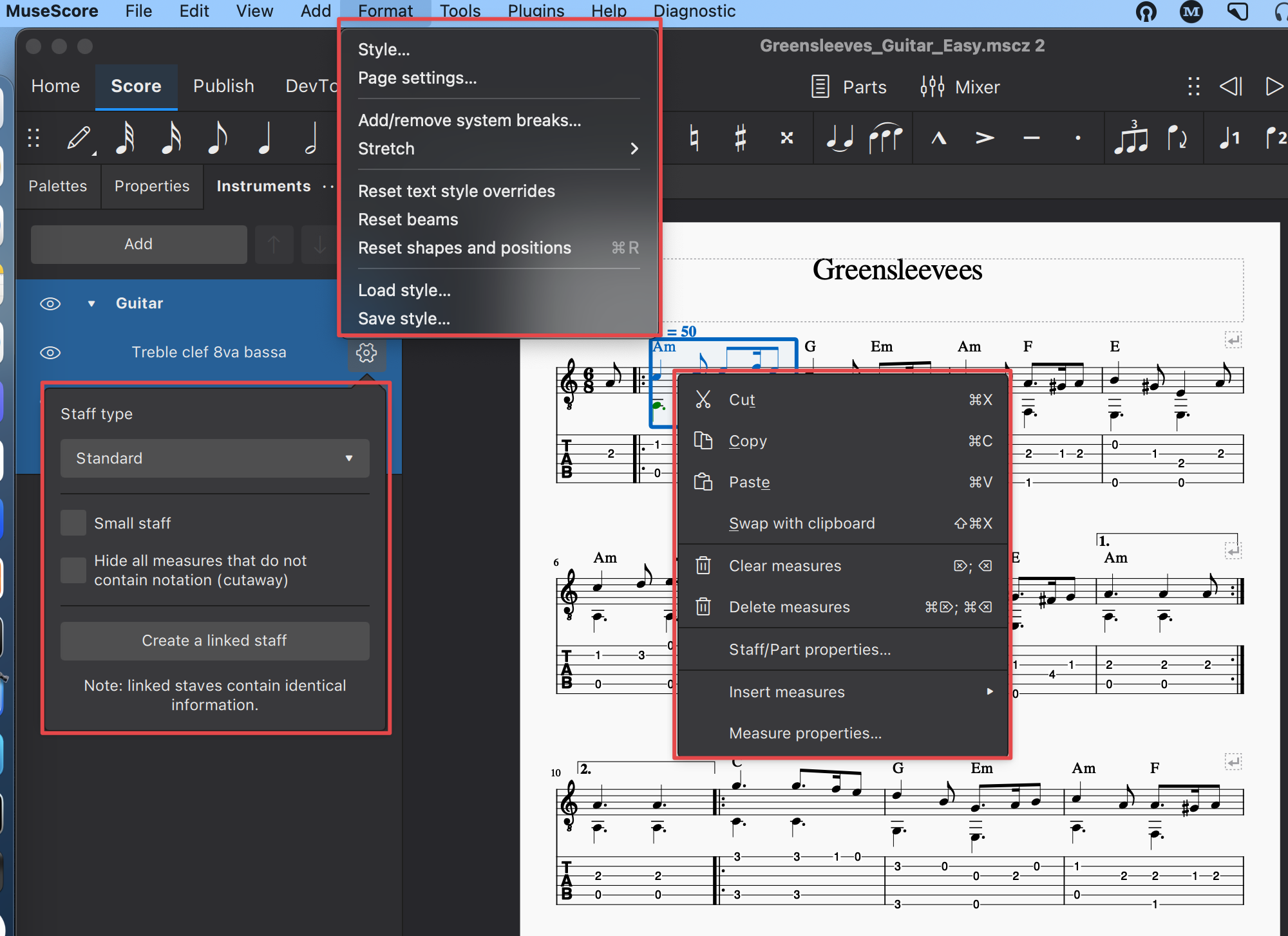Select Reset shapes and positions

[x=499, y=248]
